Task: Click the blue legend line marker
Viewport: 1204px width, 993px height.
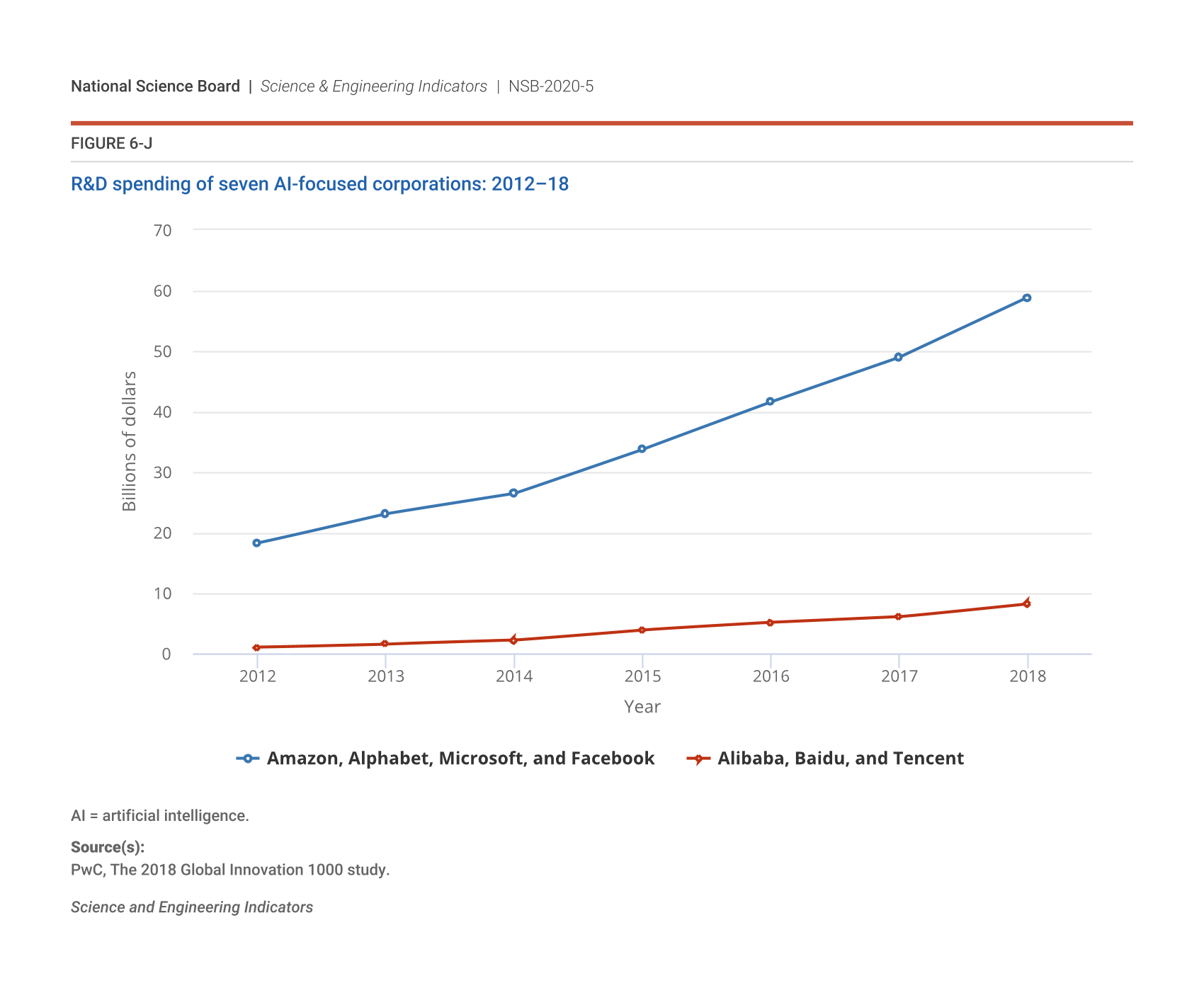Action: pos(247,759)
